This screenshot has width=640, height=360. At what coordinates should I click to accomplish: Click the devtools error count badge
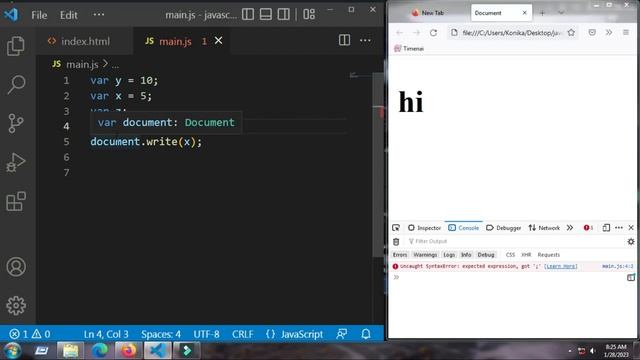pos(588,228)
